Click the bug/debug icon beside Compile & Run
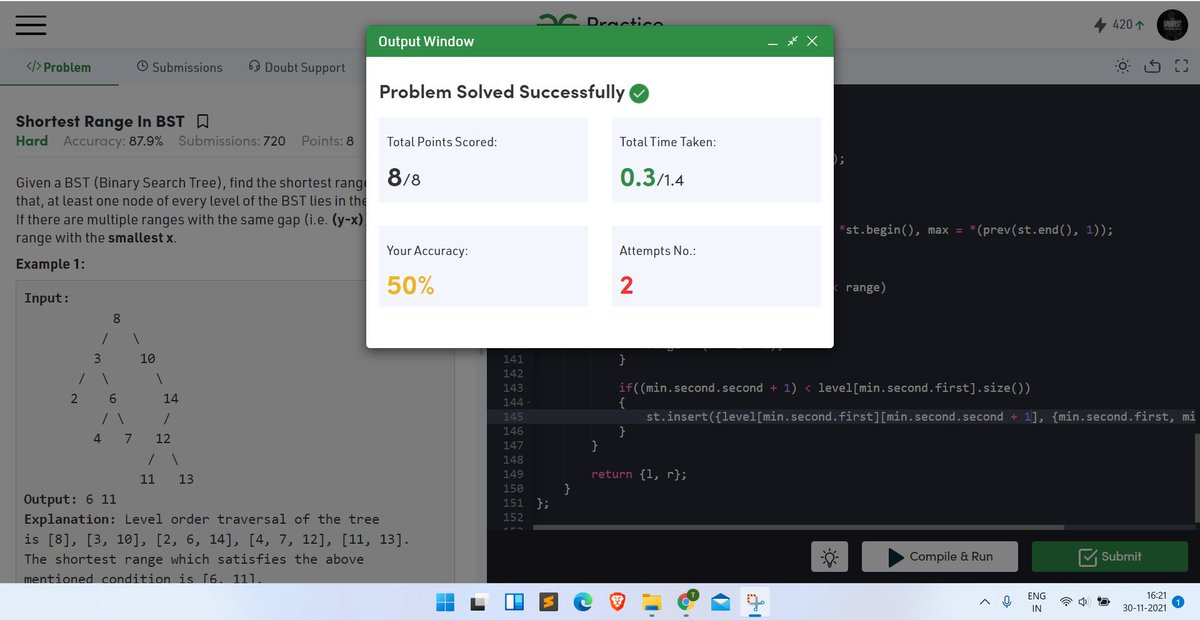Viewport: 1200px width, 620px height. point(829,556)
